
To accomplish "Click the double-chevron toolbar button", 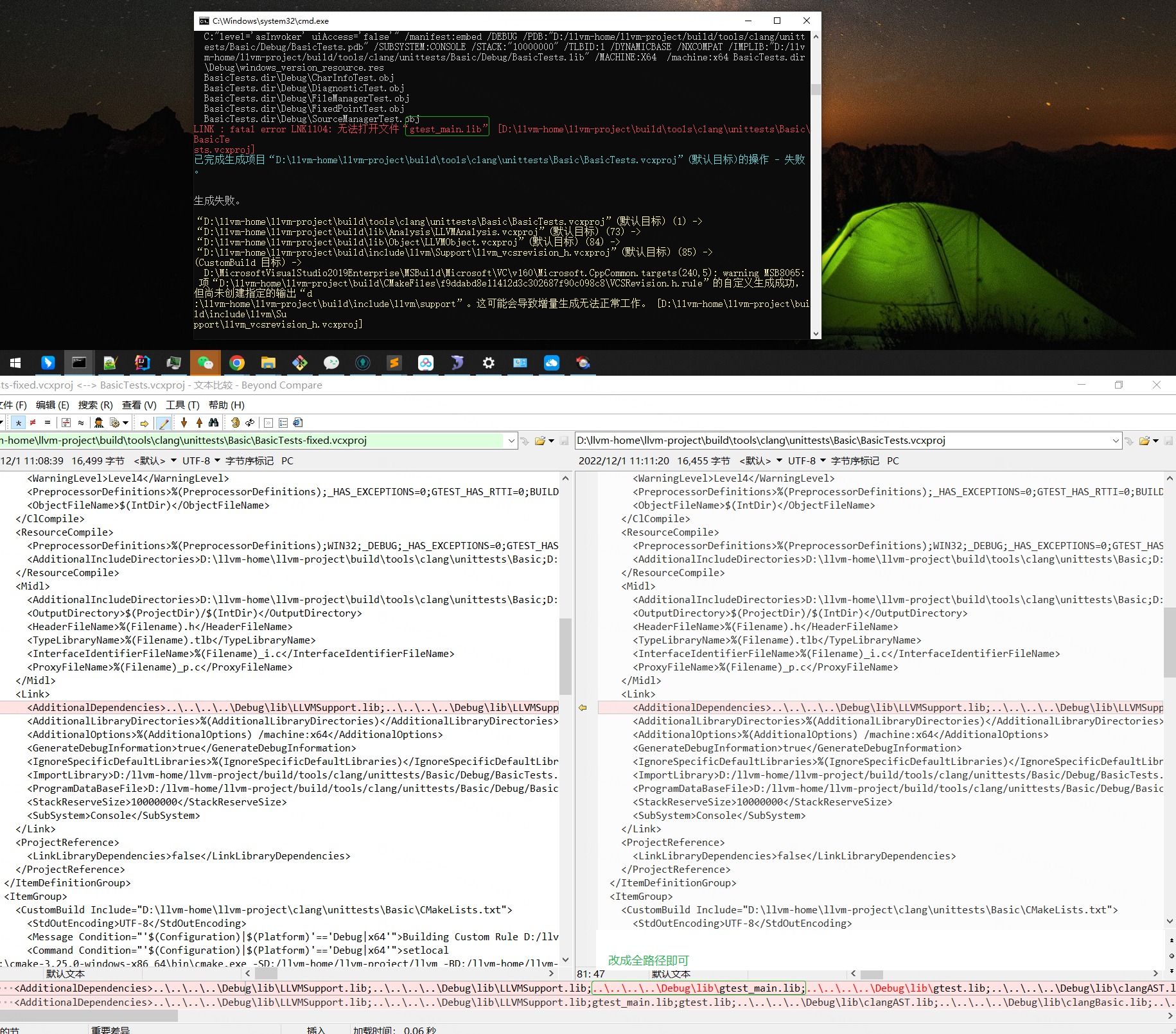I will pyautogui.click(x=268, y=423).
